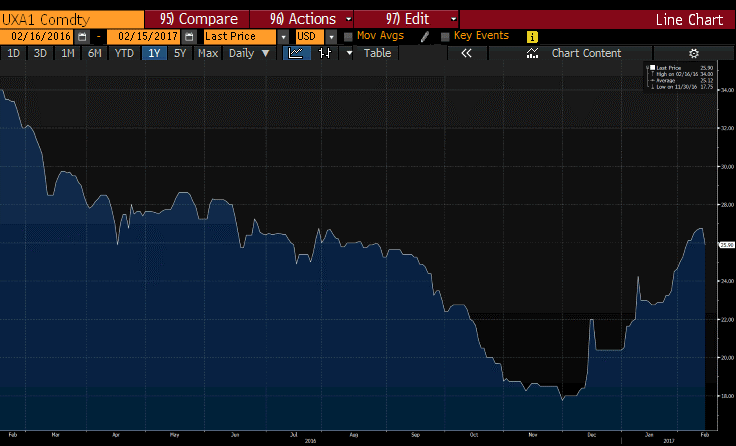Click the UXA1 Comdty security field
Viewport: 736px width, 446px height.
[x=72, y=19]
